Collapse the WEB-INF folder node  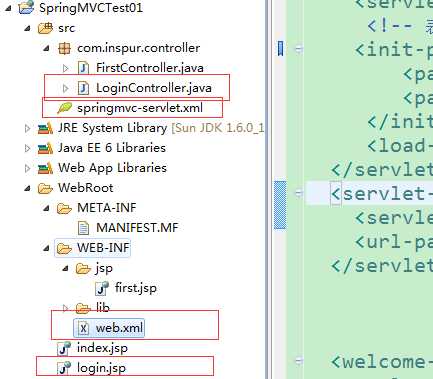coord(47,249)
